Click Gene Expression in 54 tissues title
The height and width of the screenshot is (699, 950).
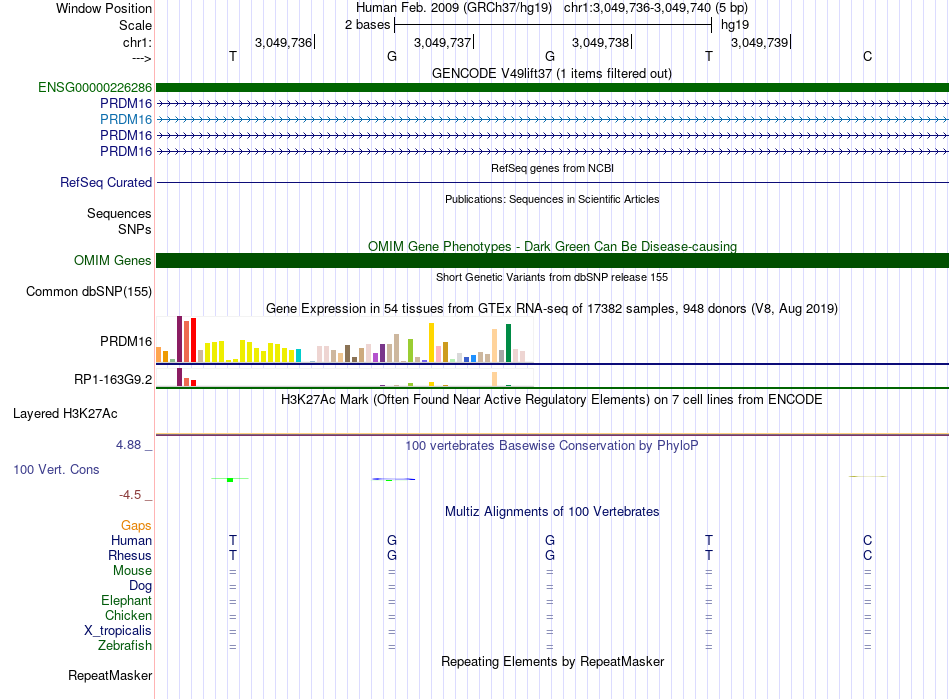click(x=552, y=308)
